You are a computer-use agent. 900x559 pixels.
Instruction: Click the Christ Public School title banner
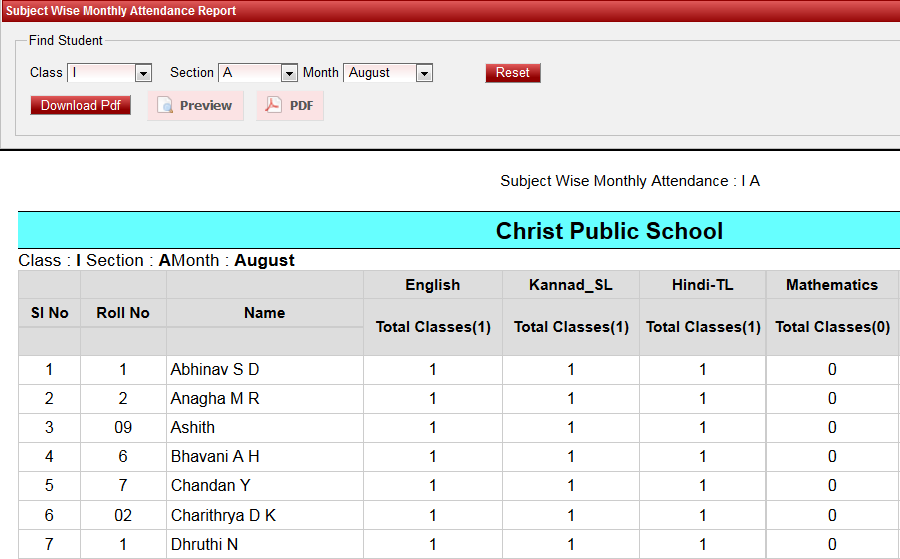(x=608, y=231)
